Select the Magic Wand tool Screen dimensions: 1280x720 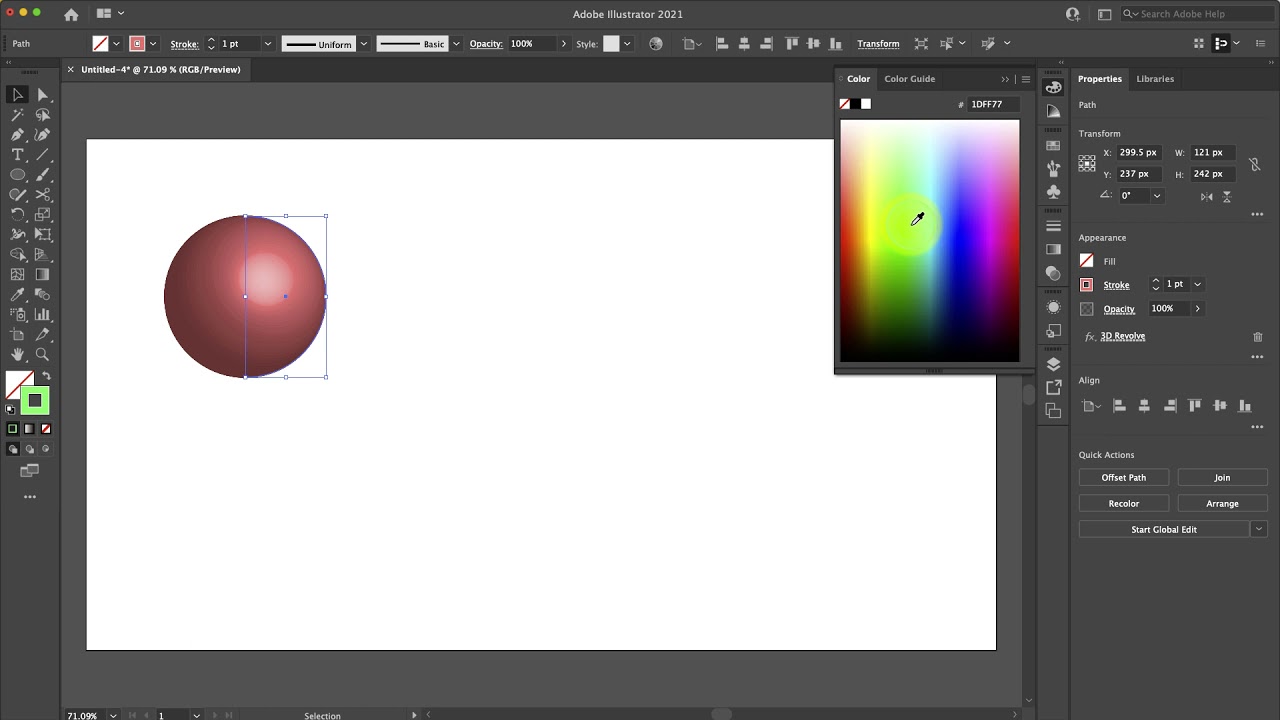click(x=17, y=114)
